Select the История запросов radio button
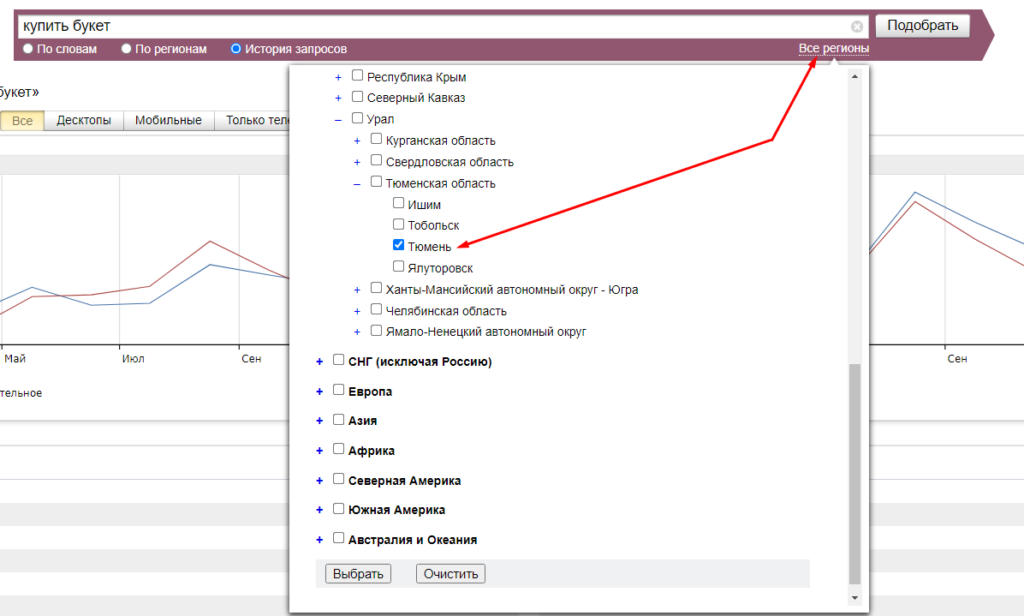 (236, 49)
